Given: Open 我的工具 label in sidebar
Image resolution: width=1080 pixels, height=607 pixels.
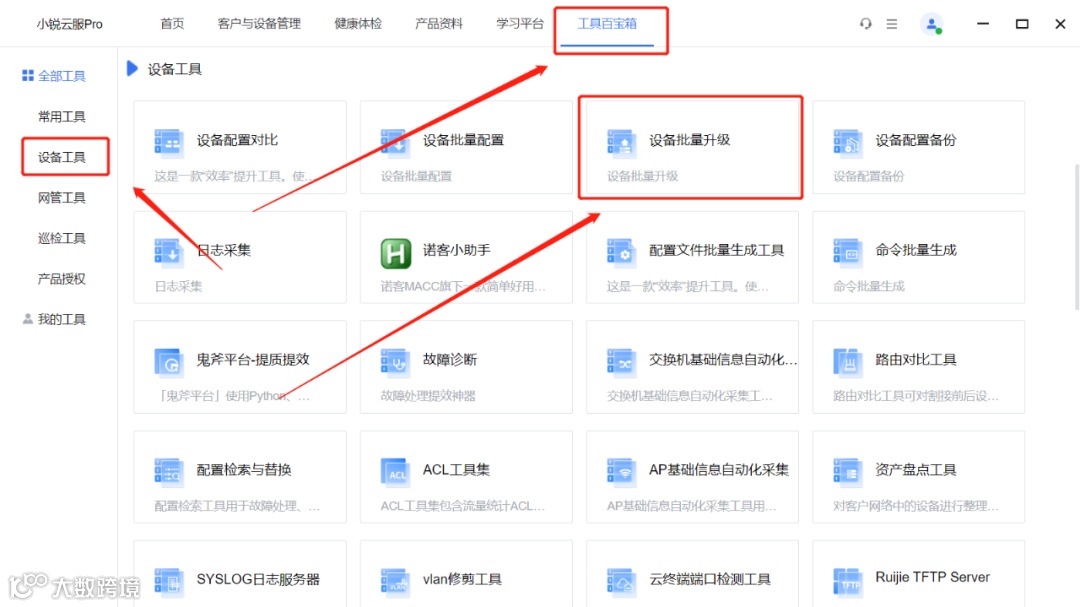Looking at the screenshot, I should [61, 319].
